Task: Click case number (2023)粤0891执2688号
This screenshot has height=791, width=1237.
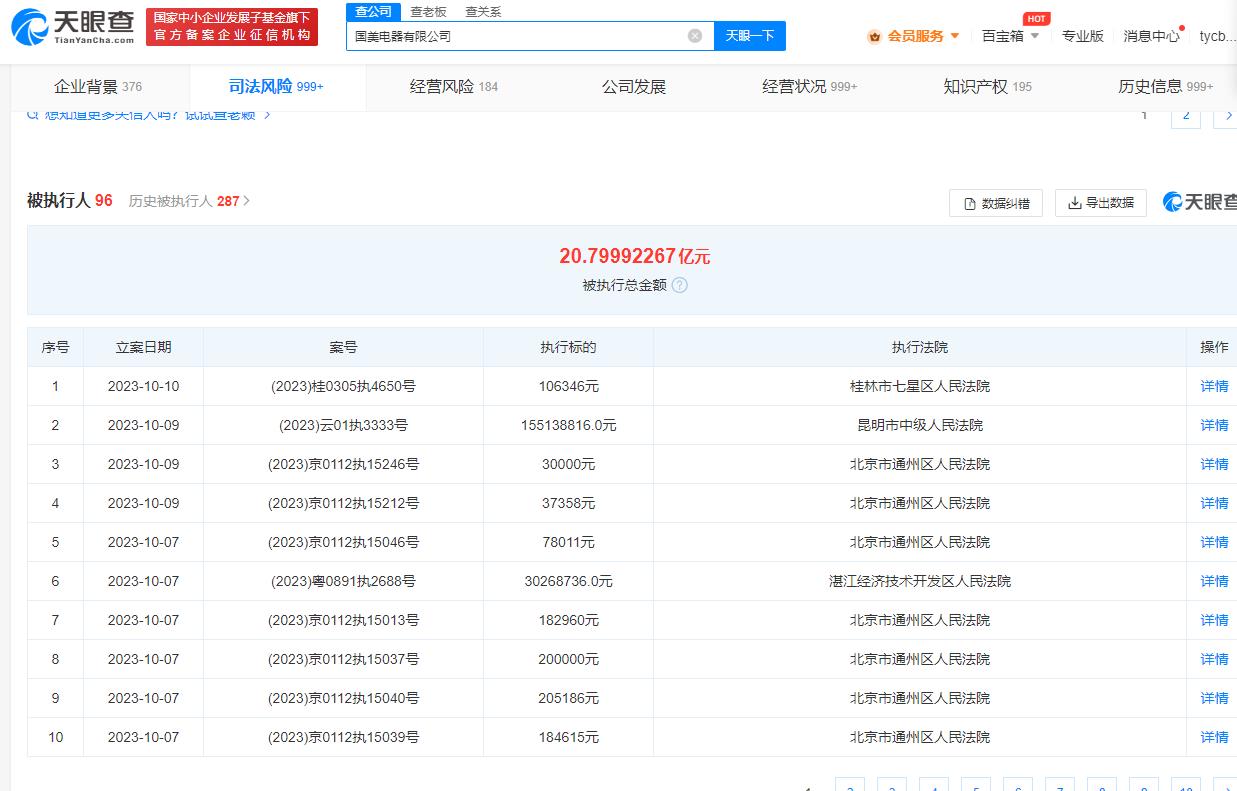Action: 343,581
